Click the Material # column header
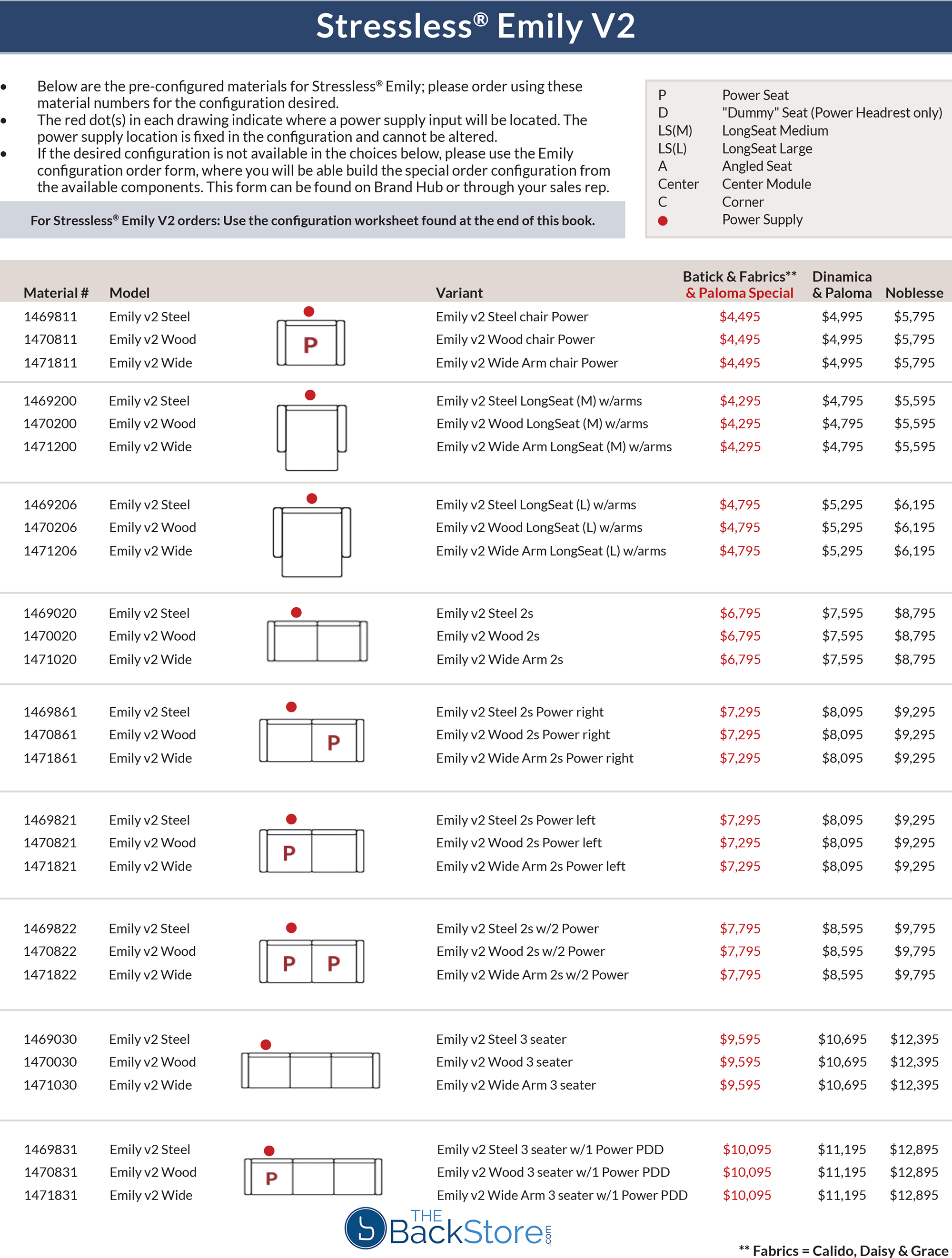The width and height of the screenshot is (952, 1258). pyautogui.click(x=56, y=293)
